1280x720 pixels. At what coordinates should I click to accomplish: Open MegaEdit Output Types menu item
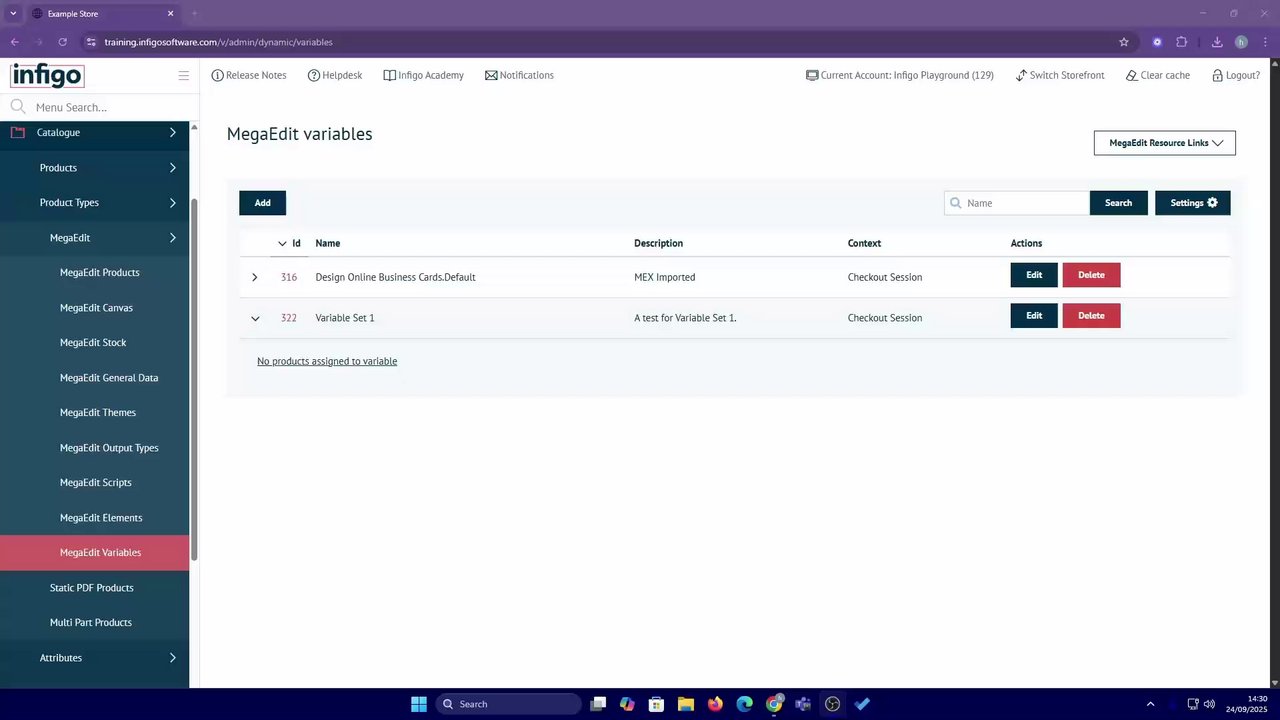(109, 448)
